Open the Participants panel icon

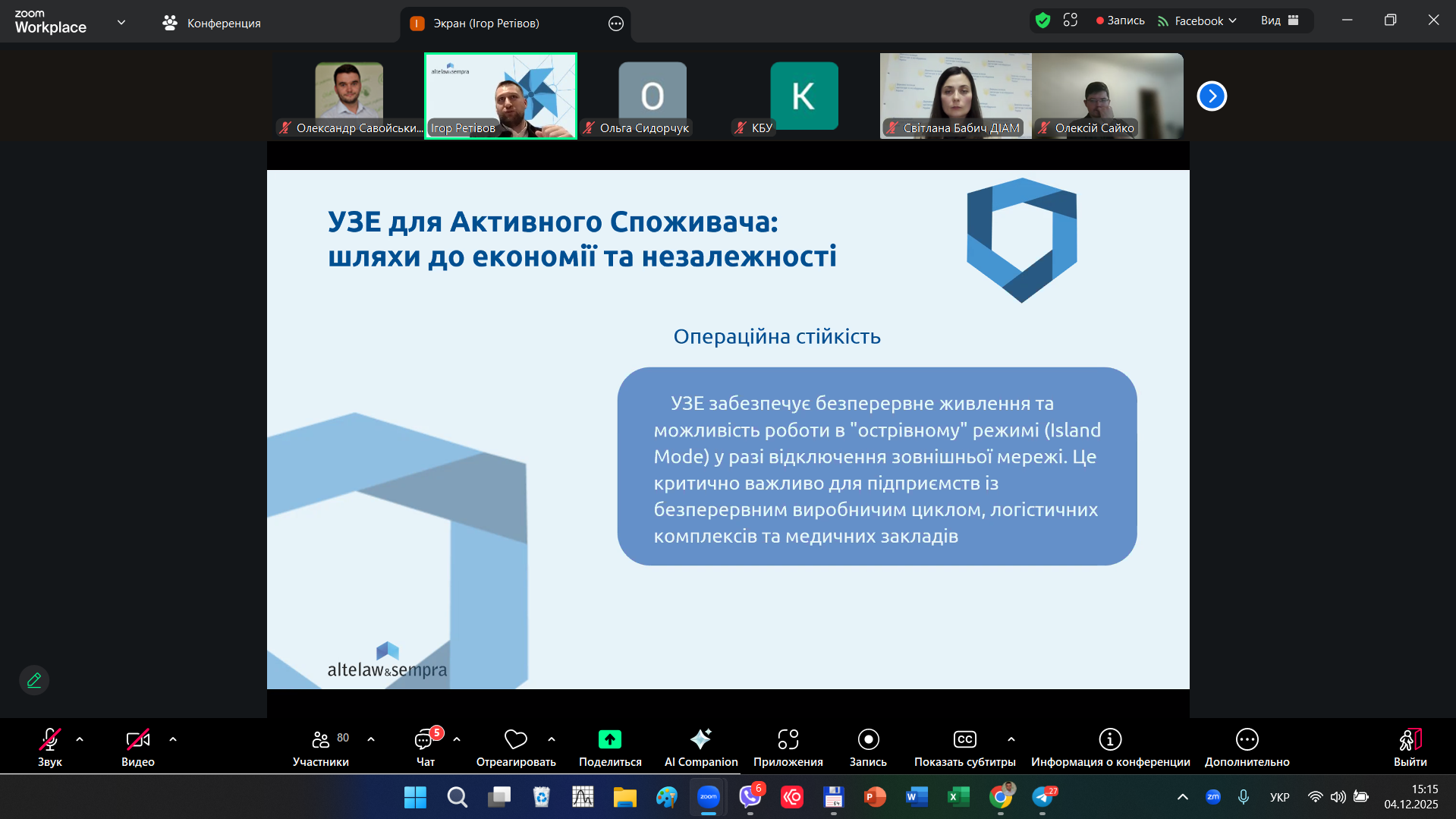coord(321,739)
